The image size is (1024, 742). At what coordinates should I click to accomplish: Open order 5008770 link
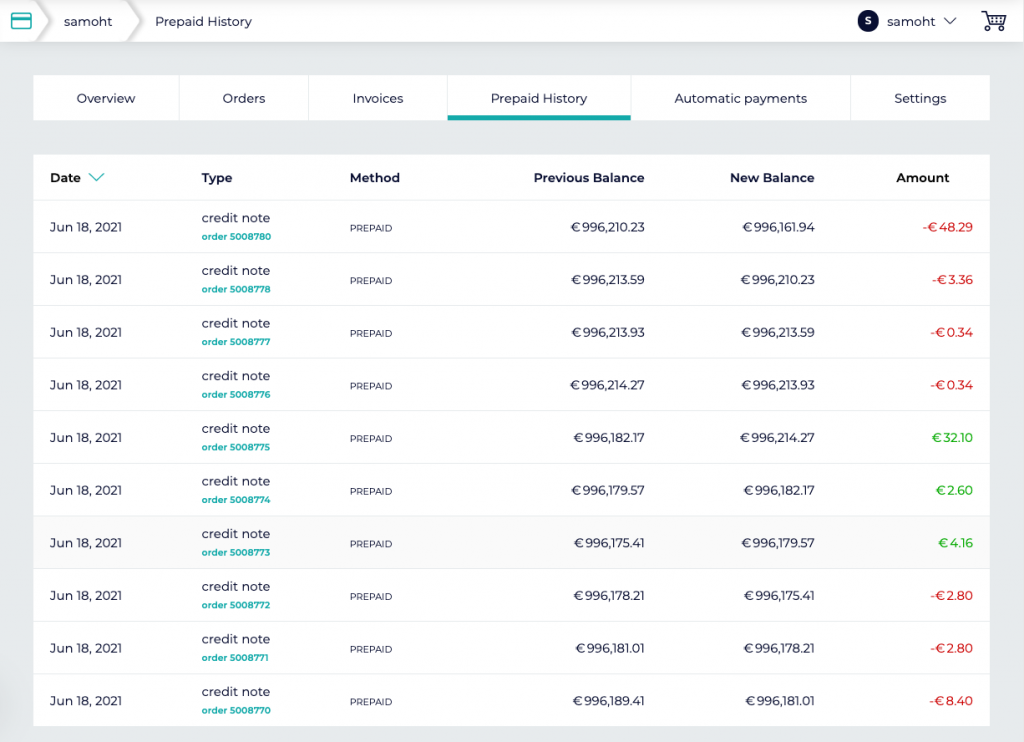236,711
